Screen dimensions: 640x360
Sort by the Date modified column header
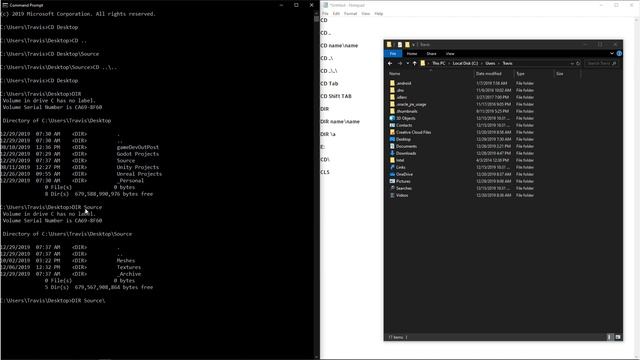coord(488,74)
